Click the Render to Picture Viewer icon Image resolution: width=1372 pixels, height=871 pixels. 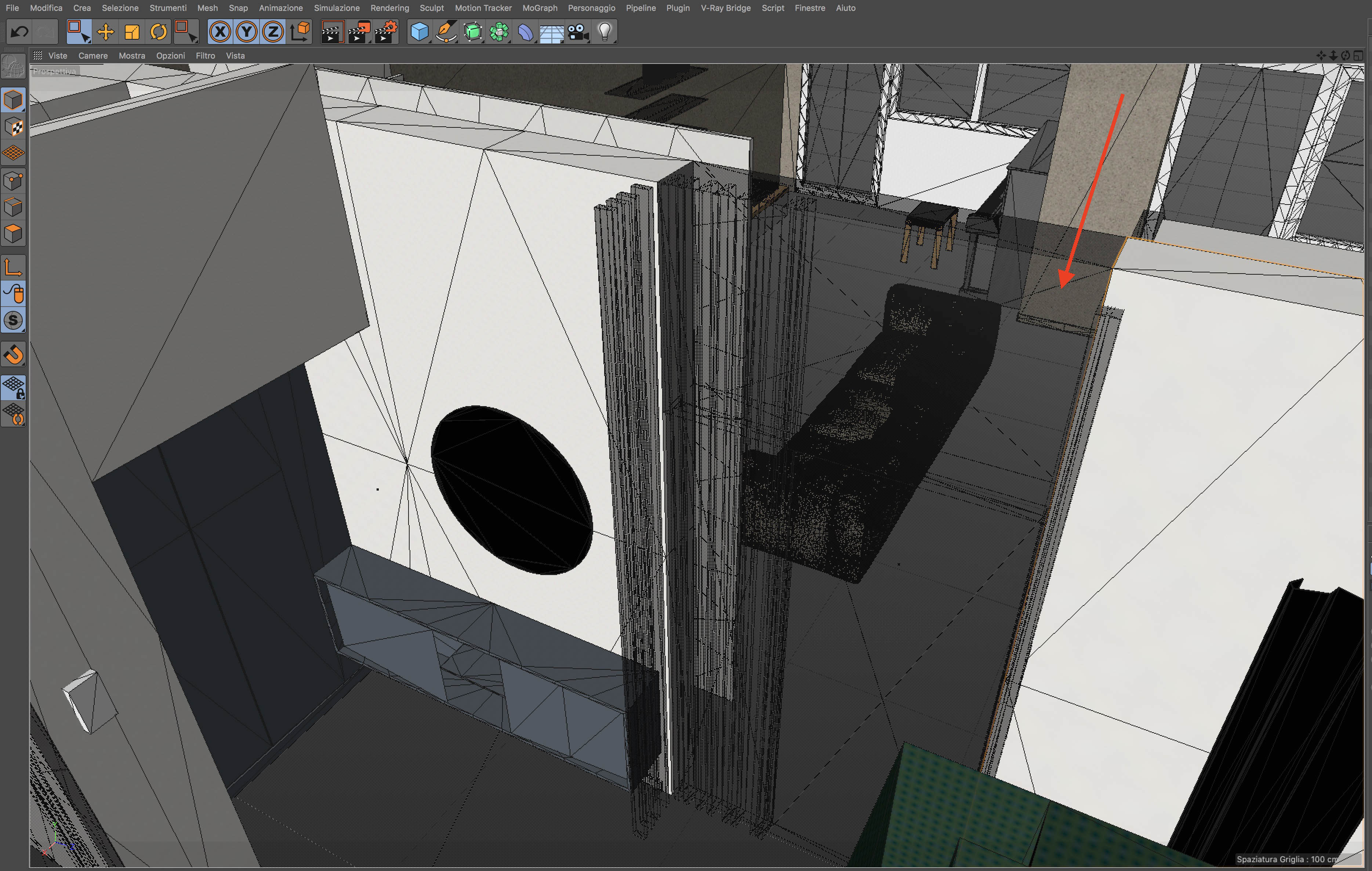tap(359, 32)
